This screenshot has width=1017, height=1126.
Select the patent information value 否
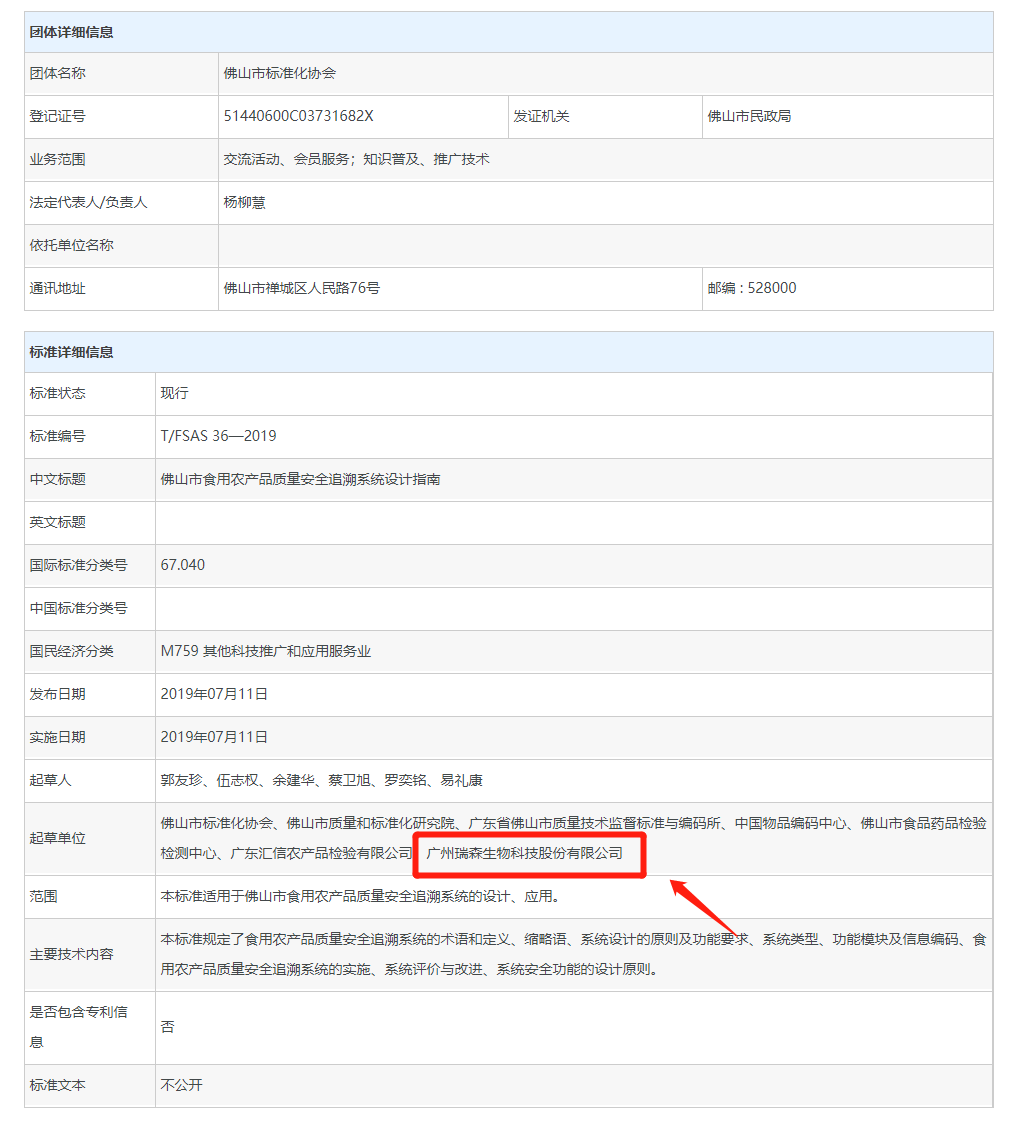click(x=167, y=1027)
